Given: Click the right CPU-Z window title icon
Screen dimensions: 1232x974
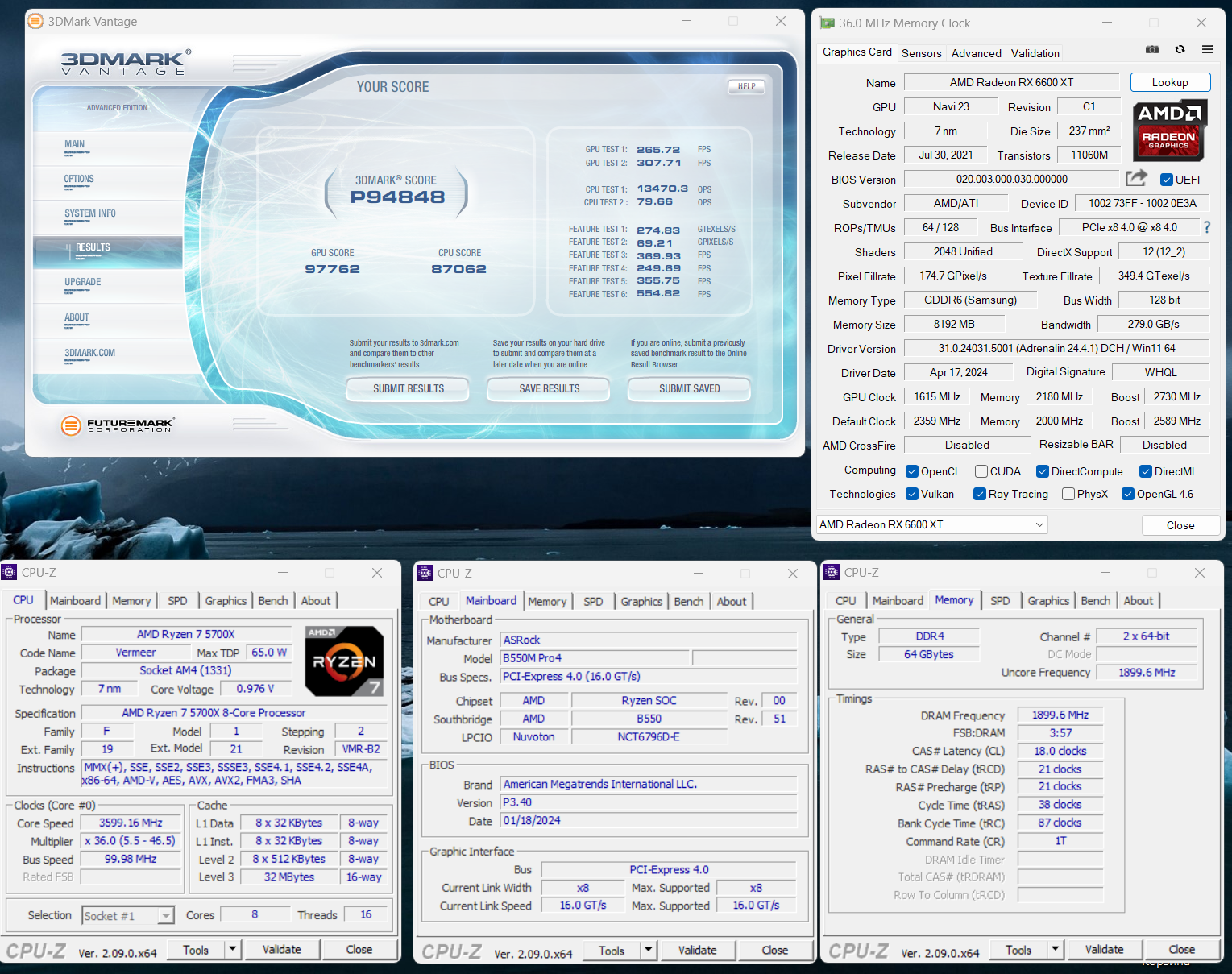Looking at the screenshot, I should click(x=832, y=572).
